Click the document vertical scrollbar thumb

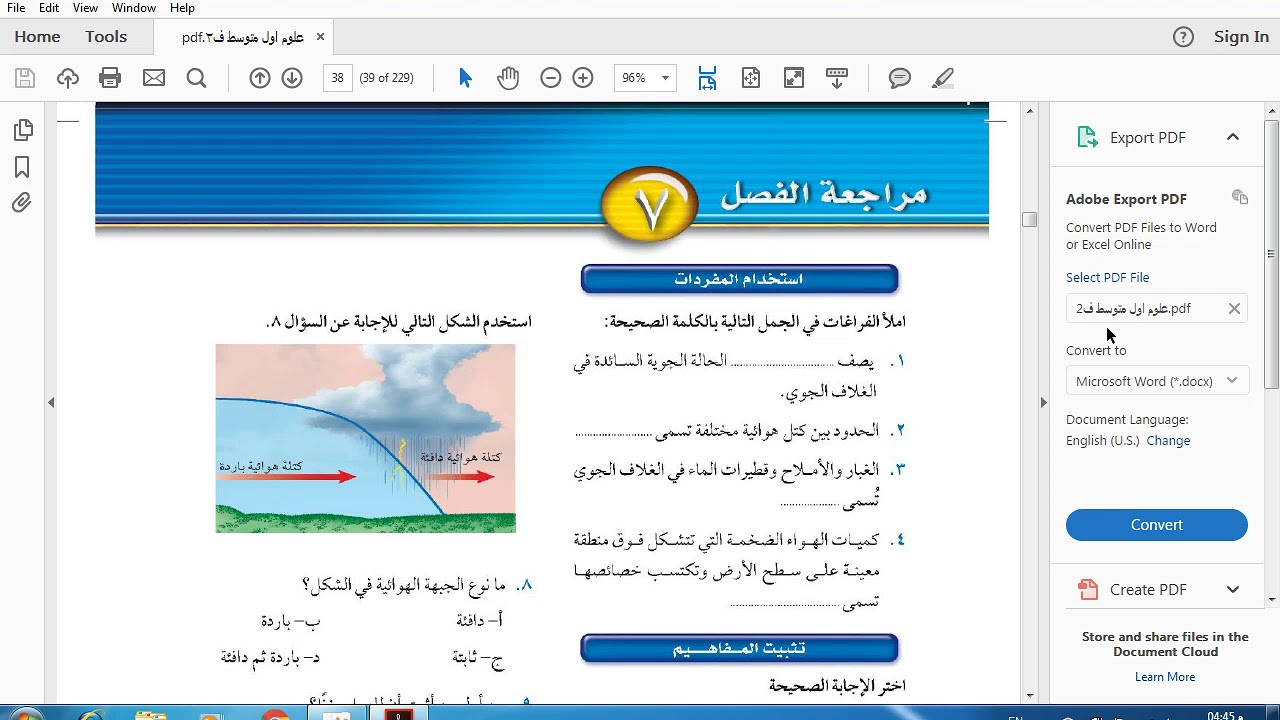[1030, 220]
